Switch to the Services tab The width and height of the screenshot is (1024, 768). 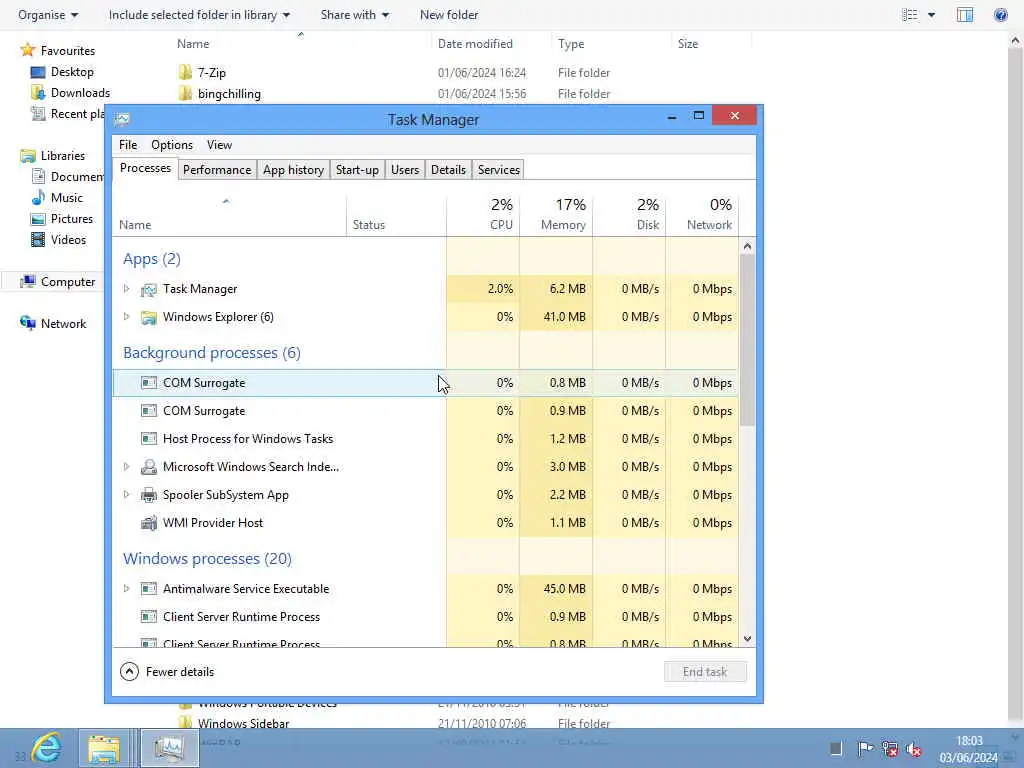point(499,170)
